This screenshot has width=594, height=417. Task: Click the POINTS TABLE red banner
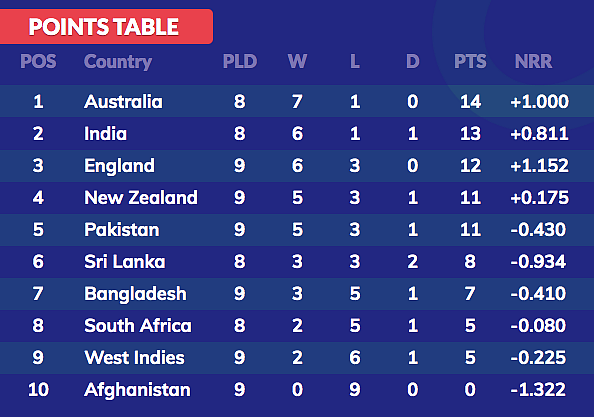pos(106,27)
